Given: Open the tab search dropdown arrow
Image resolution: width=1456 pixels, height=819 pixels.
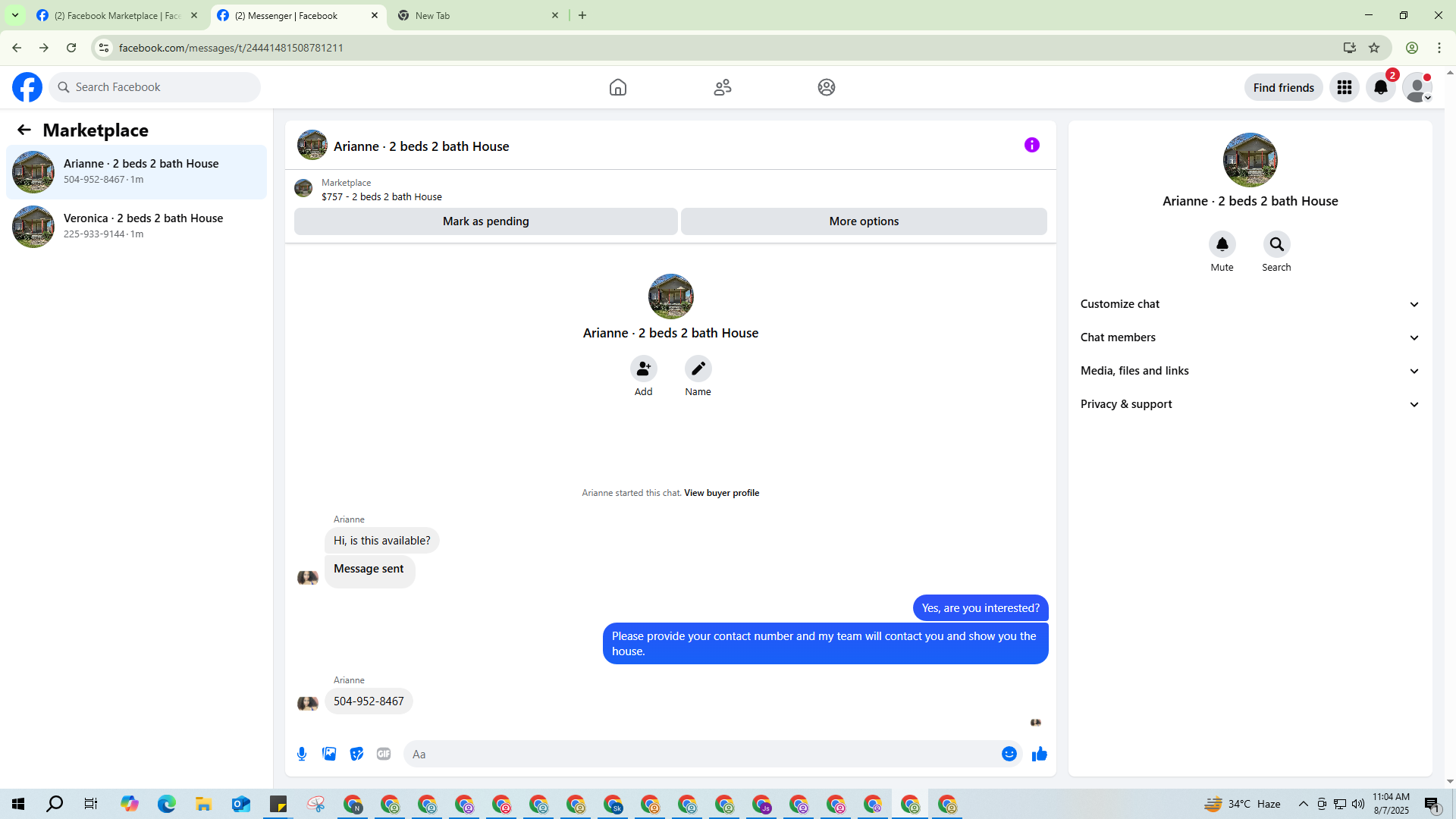Looking at the screenshot, I should (x=15, y=16).
